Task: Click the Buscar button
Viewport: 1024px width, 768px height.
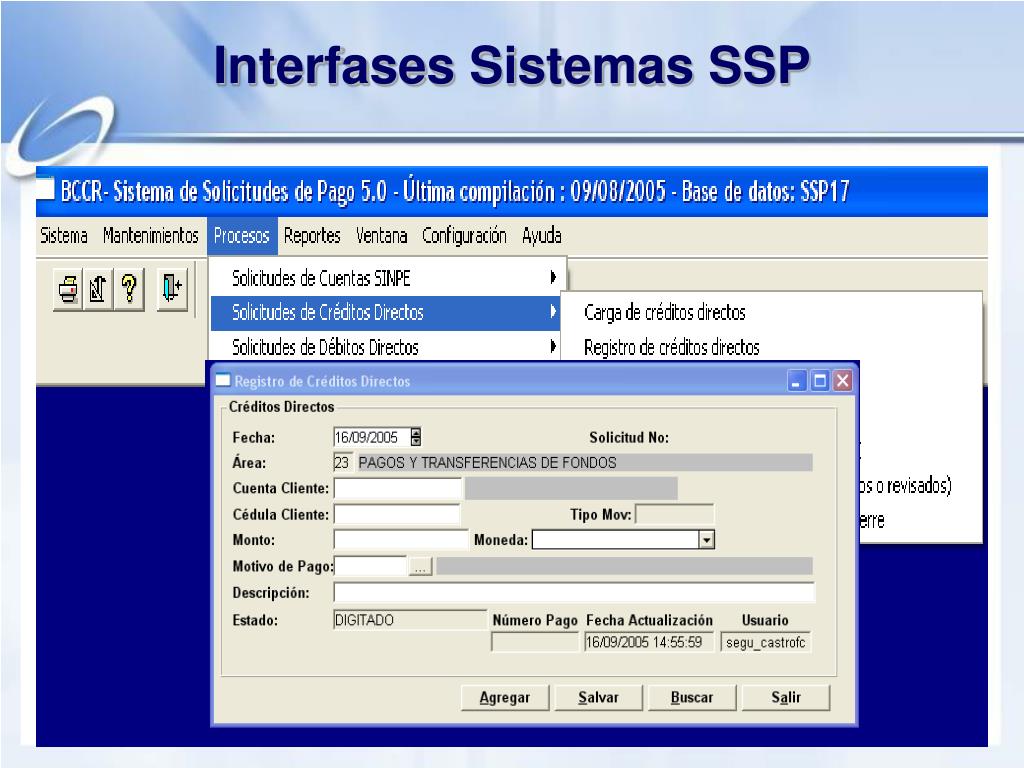Action: pos(692,697)
